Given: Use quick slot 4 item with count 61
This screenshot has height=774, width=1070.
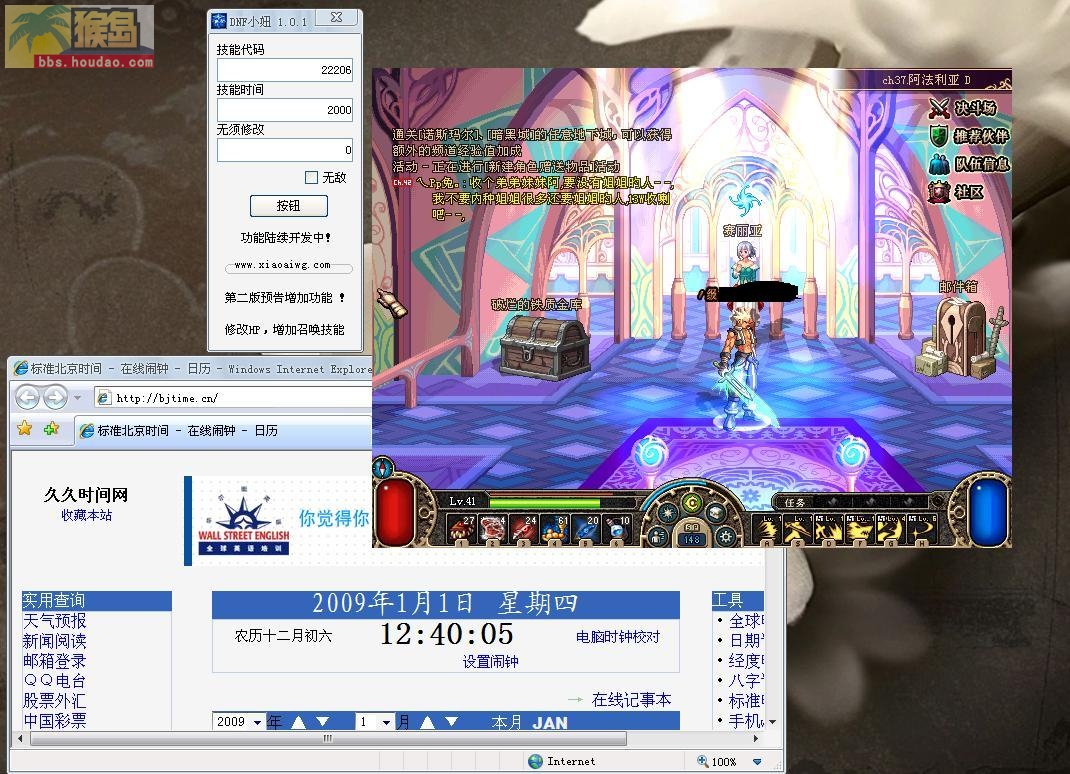Looking at the screenshot, I should coord(555,529).
